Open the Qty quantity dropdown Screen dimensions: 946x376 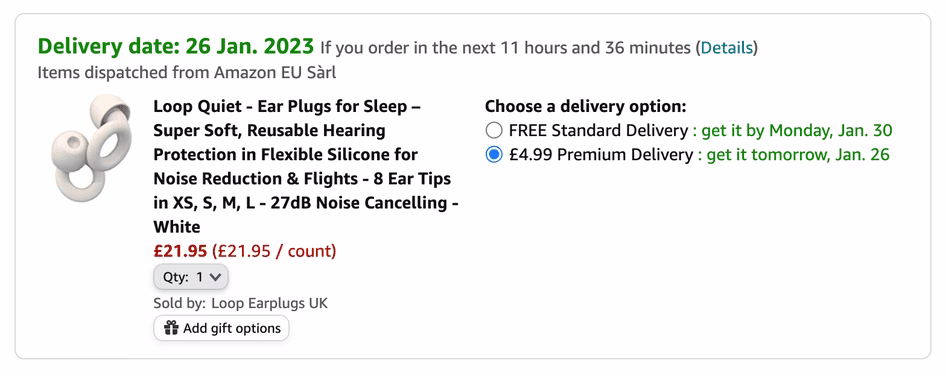pyautogui.click(x=191, y=277)
